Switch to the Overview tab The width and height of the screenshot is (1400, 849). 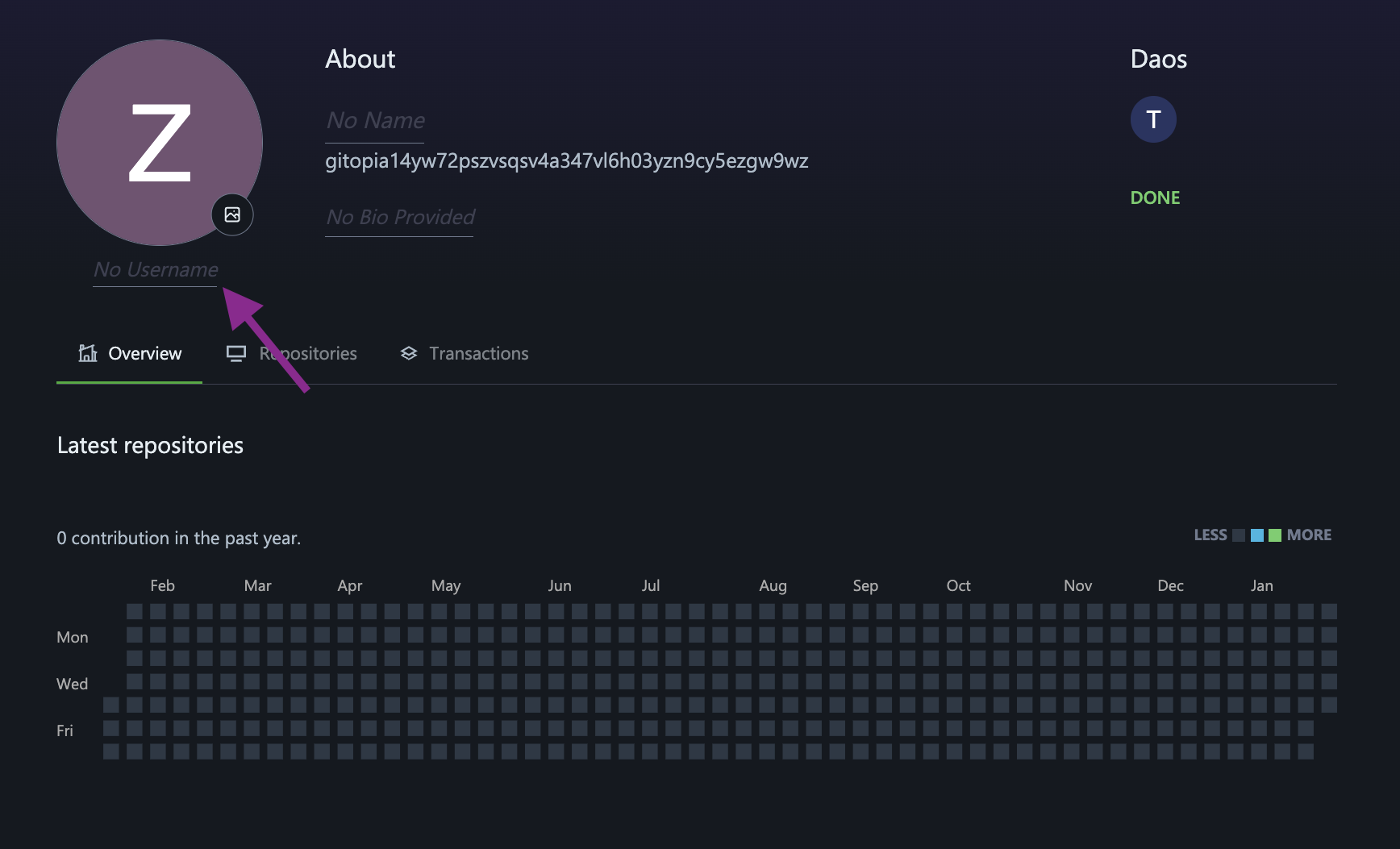tap(129, 353)
